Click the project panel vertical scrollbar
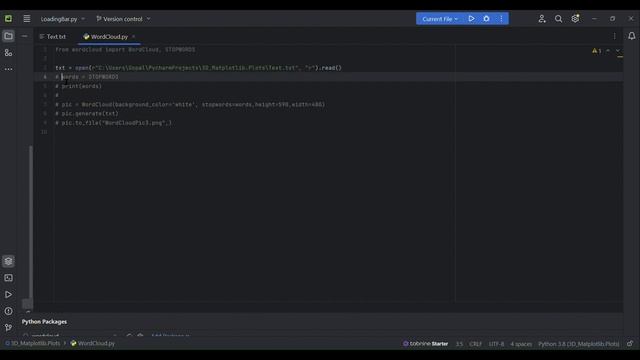This screenshot has height=360, width=640. (31, 222)
